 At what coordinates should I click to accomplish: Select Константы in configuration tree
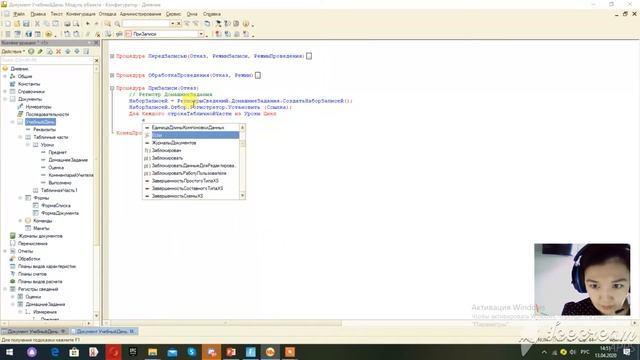[x=29, y=84]
